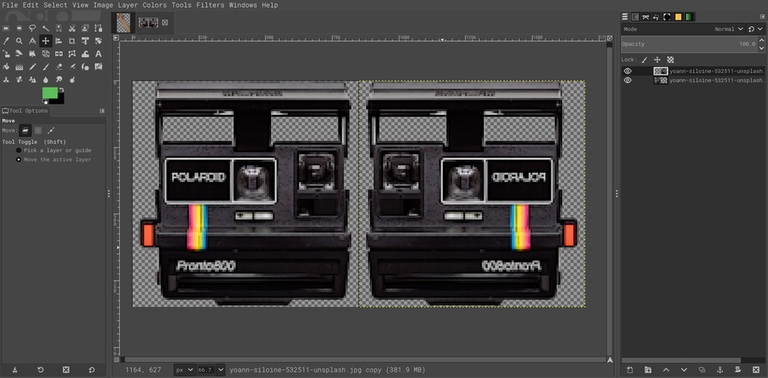Enable the 'Move the active layer' radio option
This screenshot has width=768, height=378.
tap(19, 160)
